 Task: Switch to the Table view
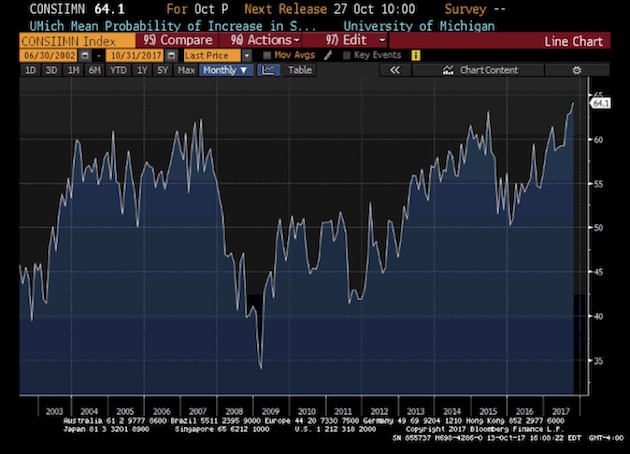(299, 71)
